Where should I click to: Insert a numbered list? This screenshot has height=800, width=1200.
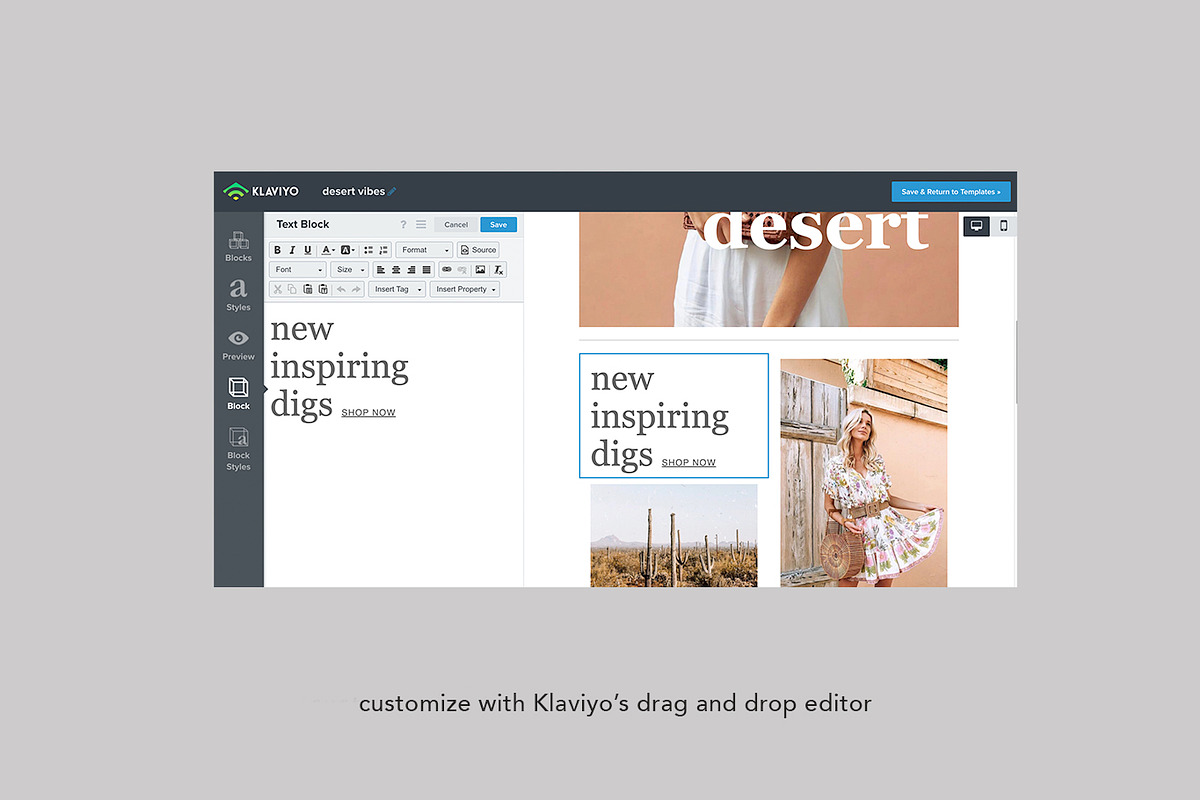coord(383,250)
